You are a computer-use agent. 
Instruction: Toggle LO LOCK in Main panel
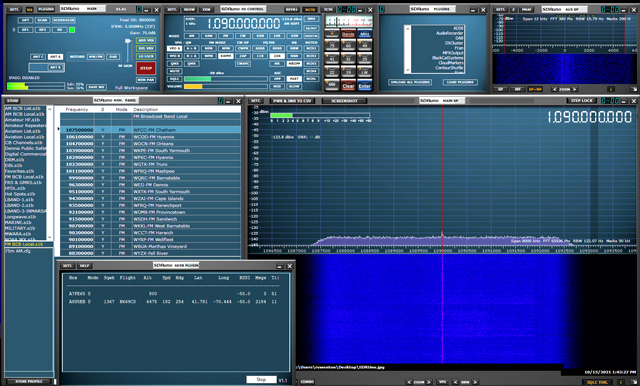point(146,56)
